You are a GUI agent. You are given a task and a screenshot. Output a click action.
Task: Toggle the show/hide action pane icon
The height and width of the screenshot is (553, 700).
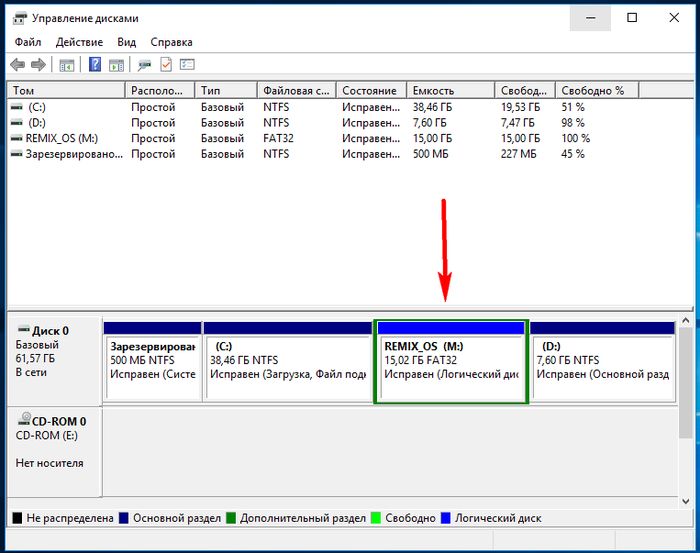point(116,65)
